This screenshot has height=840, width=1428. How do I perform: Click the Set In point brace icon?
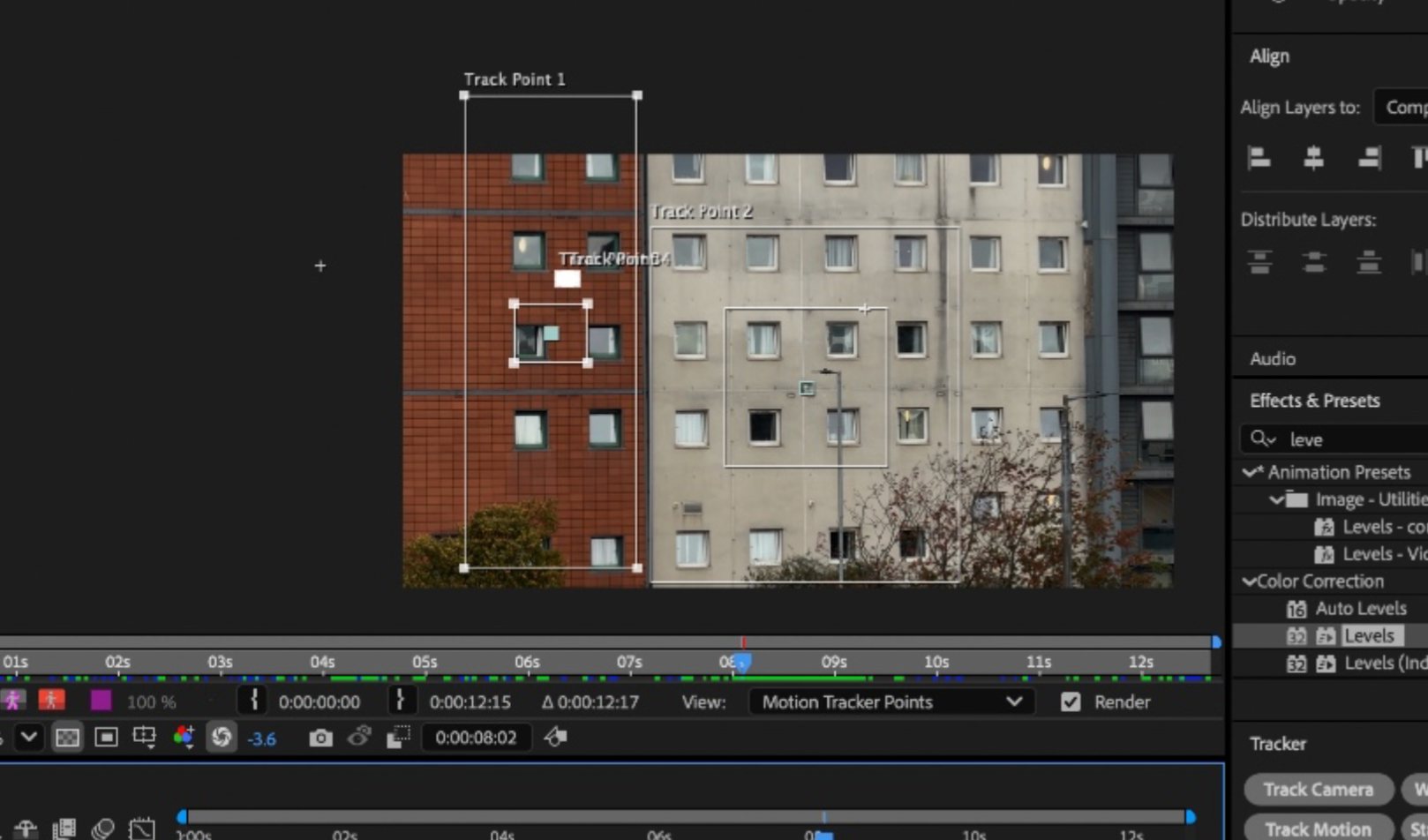(x=254, y=701)
